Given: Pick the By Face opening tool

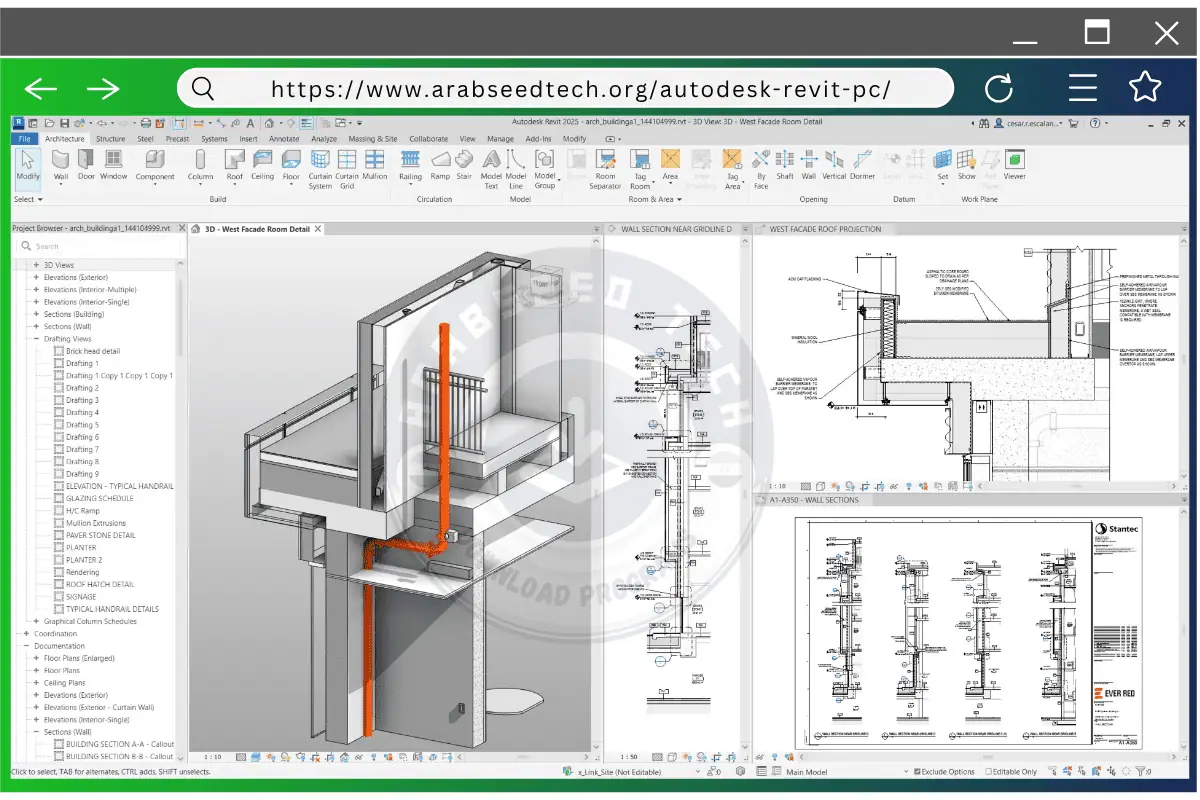Looking at the screenshot, I should coord(761,169).
